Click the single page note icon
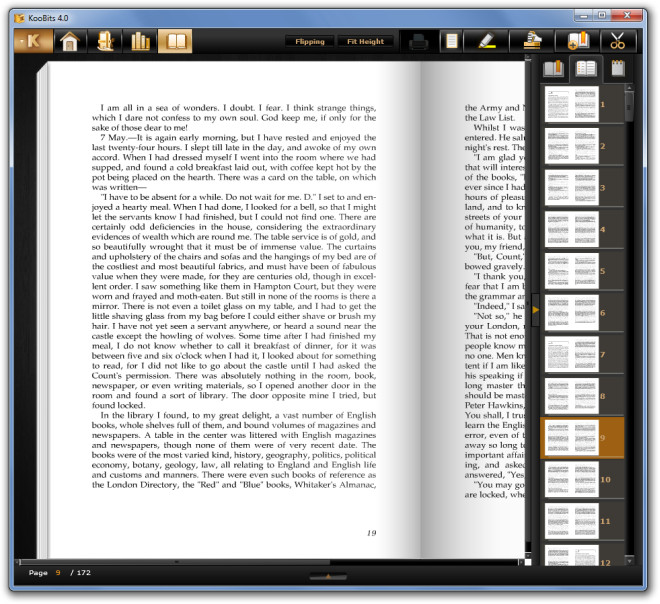 [452, 41]
